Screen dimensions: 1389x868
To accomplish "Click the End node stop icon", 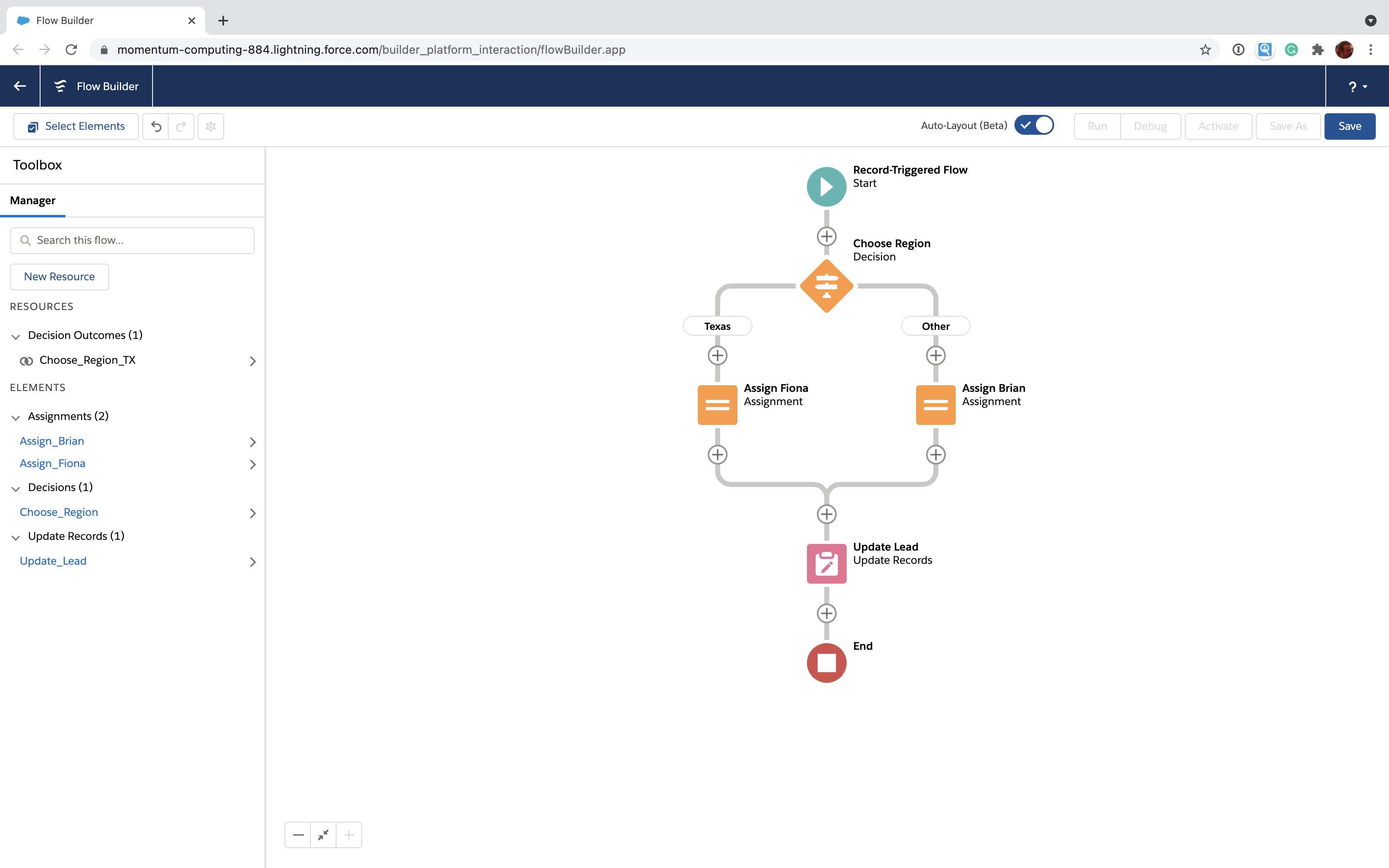I will (x=826, y=662).
